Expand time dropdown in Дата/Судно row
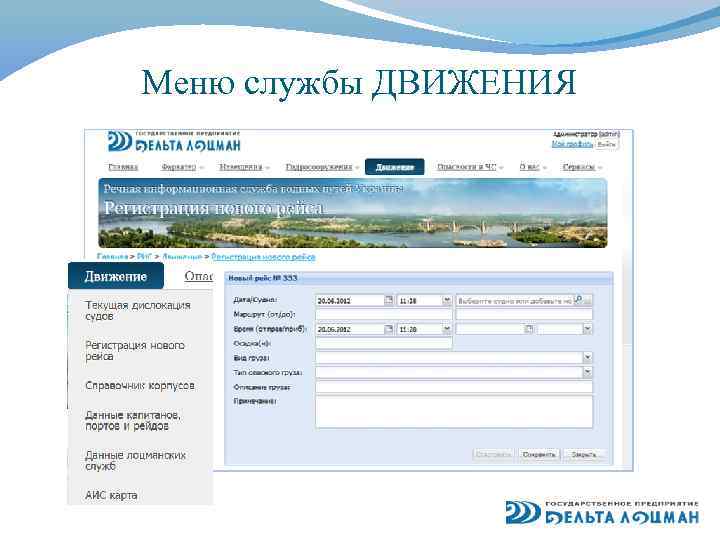Image resolution: width=720 pixels, height=540 pixels. click(446, 300)
